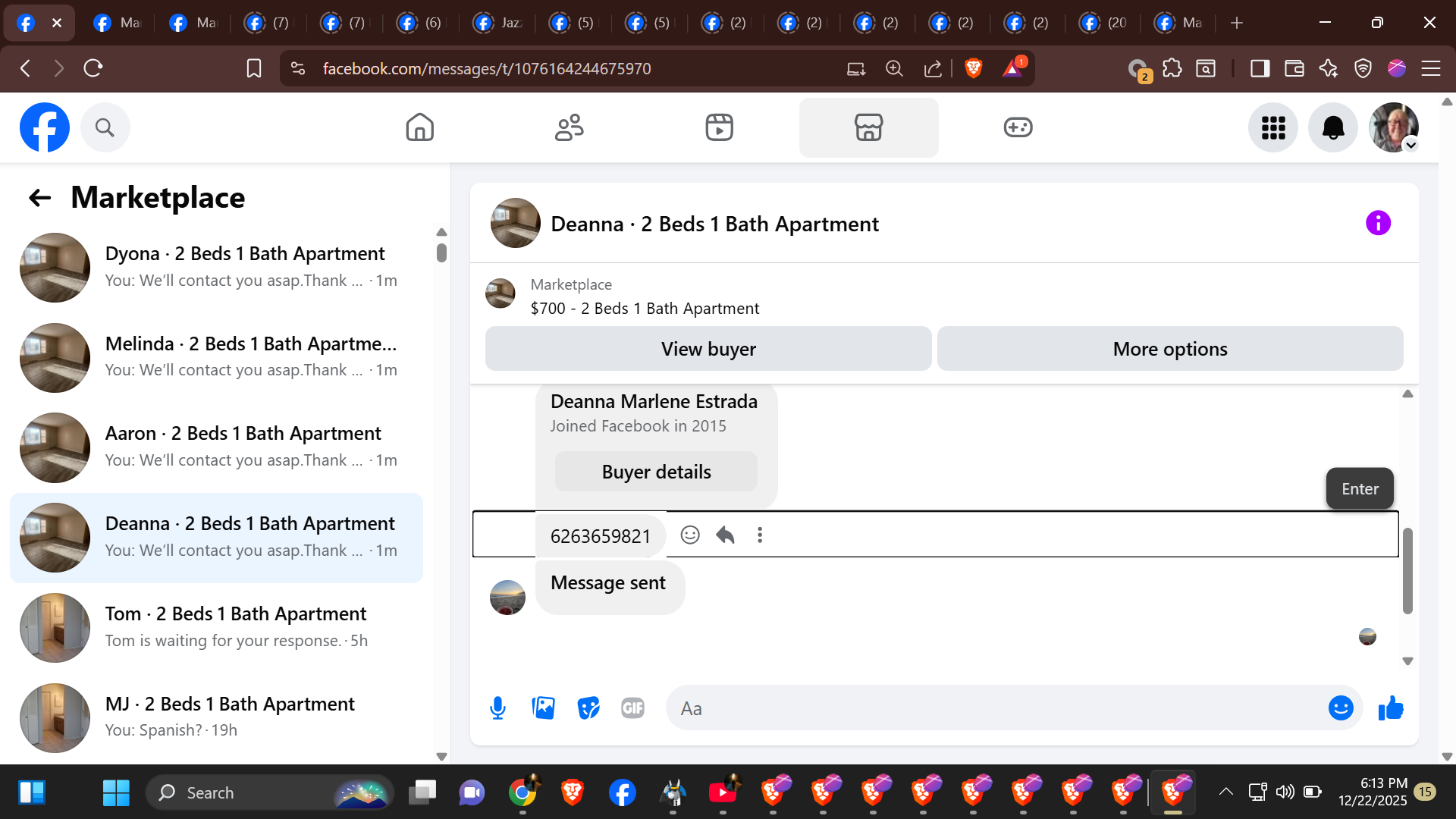Click the microphone voice clip icon

(x=497, y=708)
